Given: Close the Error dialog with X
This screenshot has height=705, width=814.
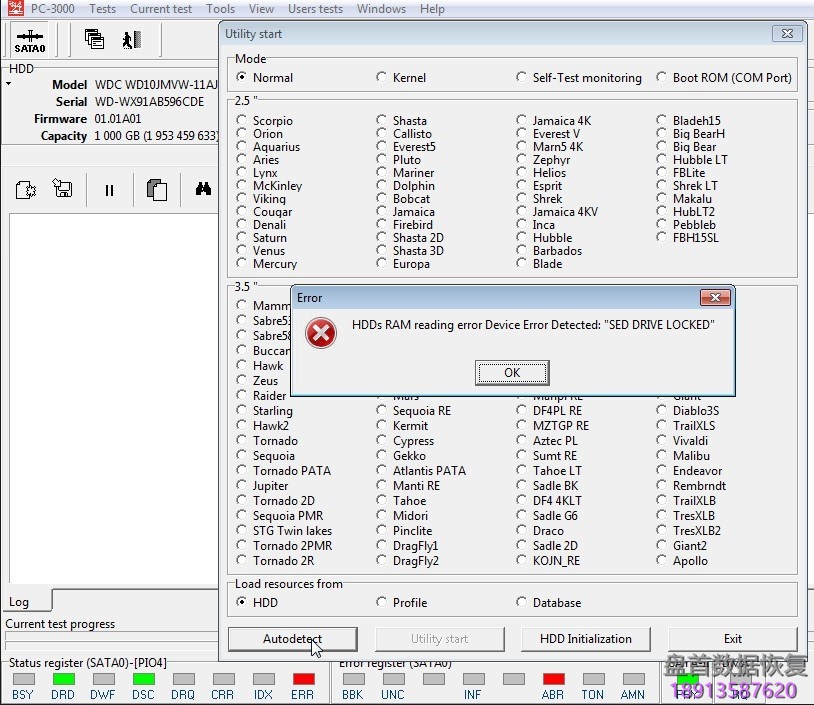Looking at the screenshot, I should pos(714,298).
